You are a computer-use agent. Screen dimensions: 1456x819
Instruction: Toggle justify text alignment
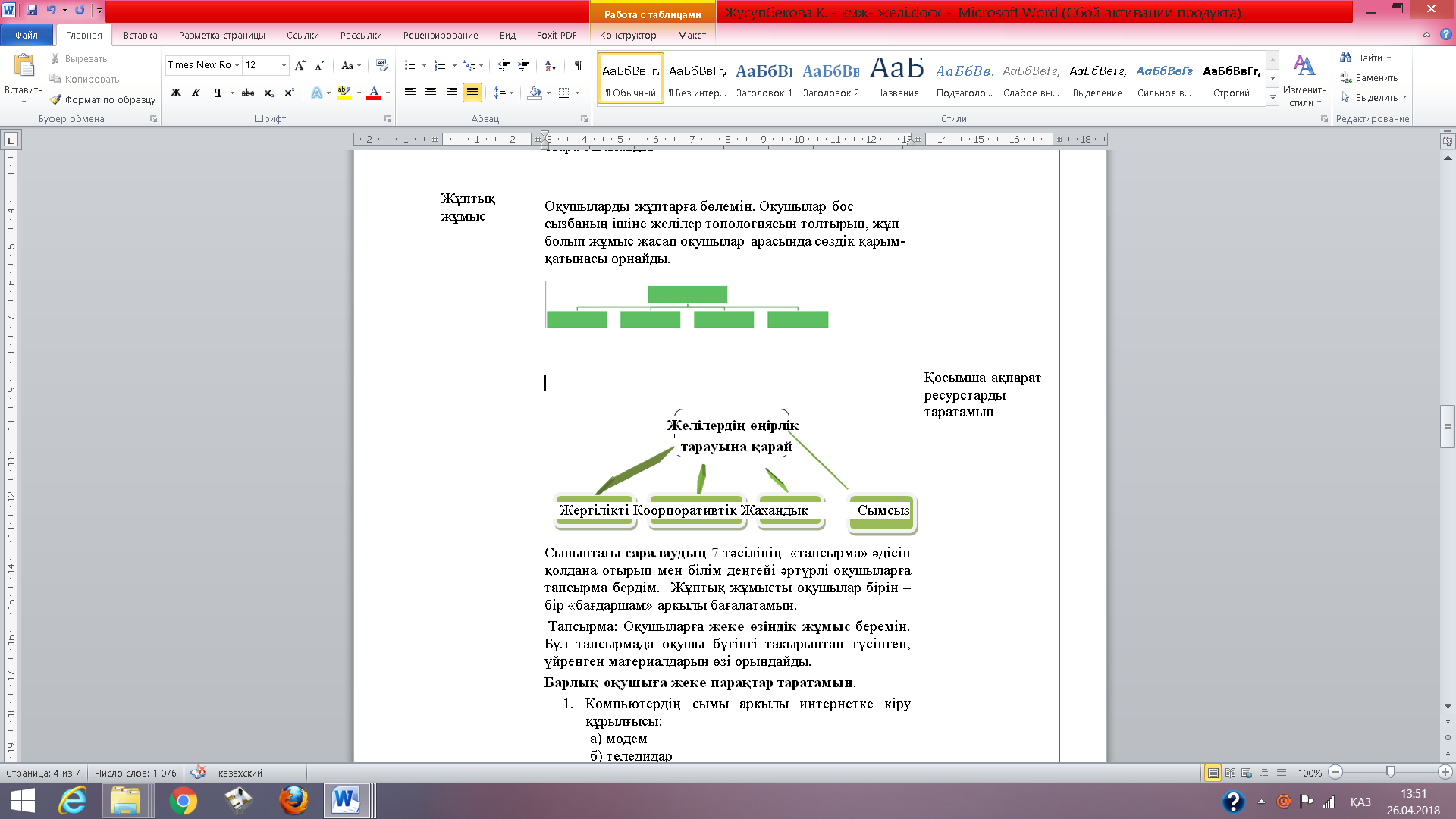pyautogui.click(x=472, y=93)
